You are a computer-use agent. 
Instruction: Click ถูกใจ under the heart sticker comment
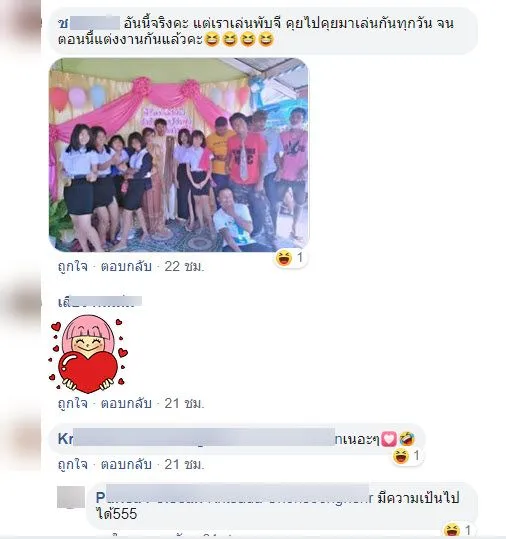73,403
